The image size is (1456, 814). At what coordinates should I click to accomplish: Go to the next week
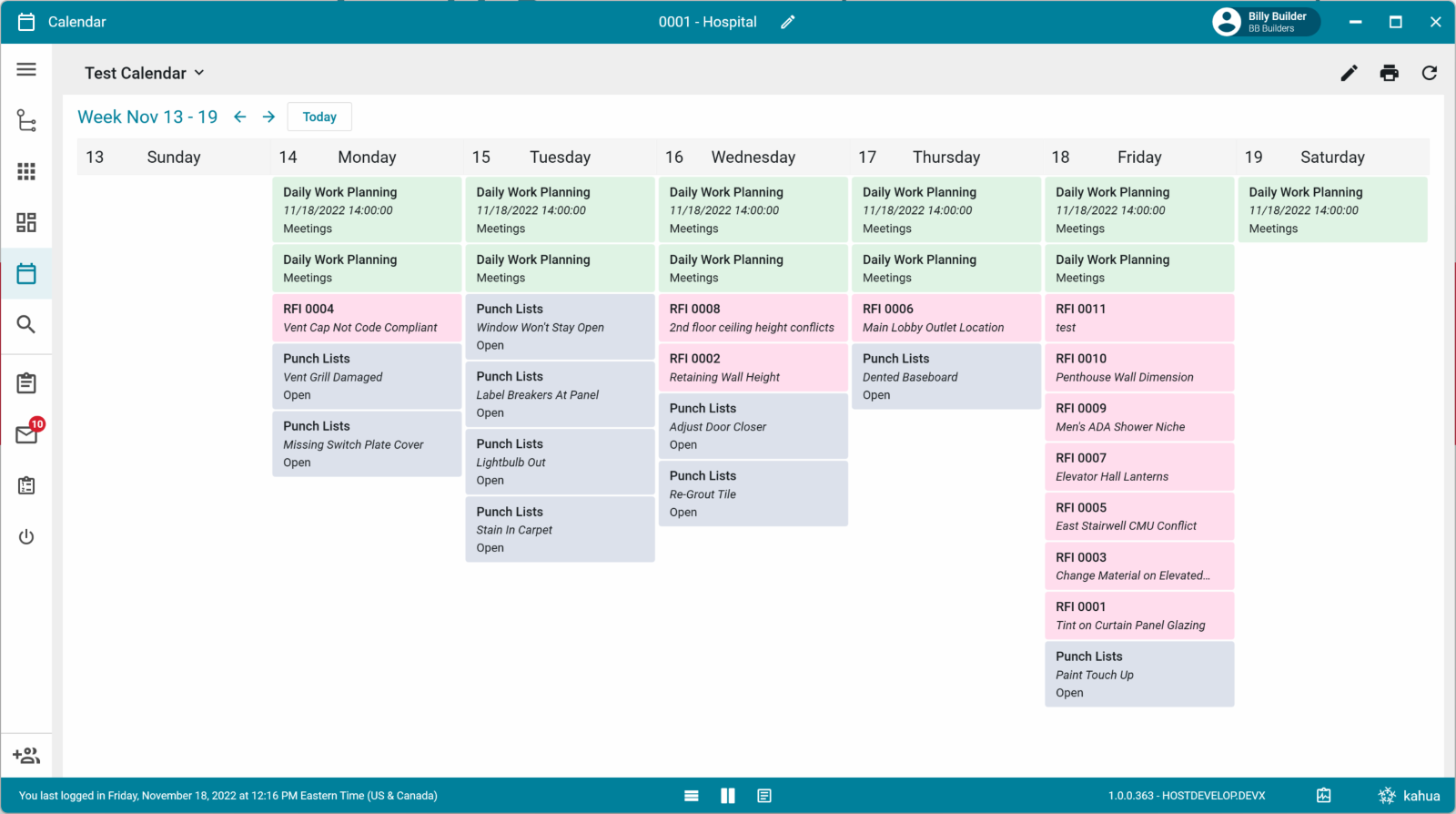pyautogui.click(x=268, y=117)
